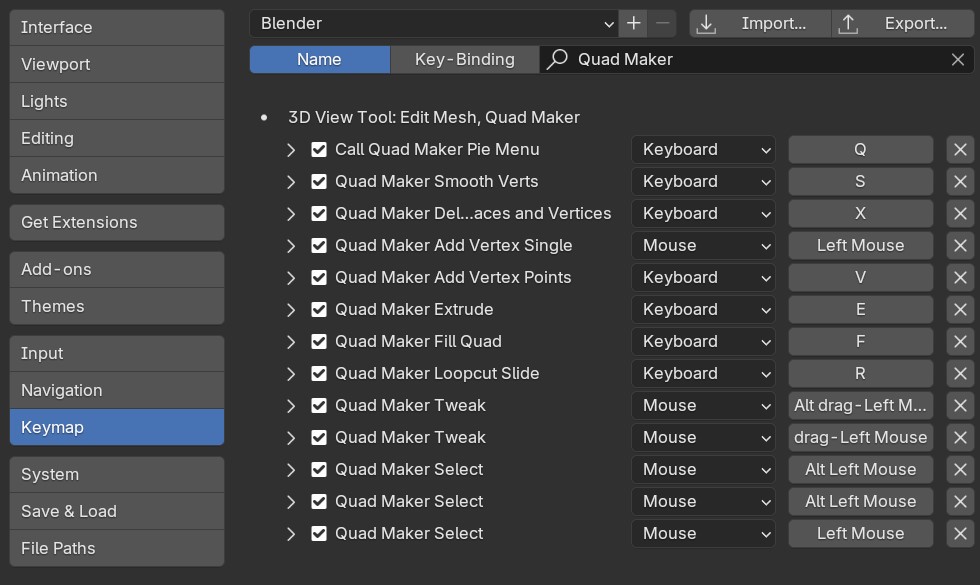980x585 pixels.
Task: Uncheck Quad Maker Del...aces and Vertices
Action: coord(319,213)
